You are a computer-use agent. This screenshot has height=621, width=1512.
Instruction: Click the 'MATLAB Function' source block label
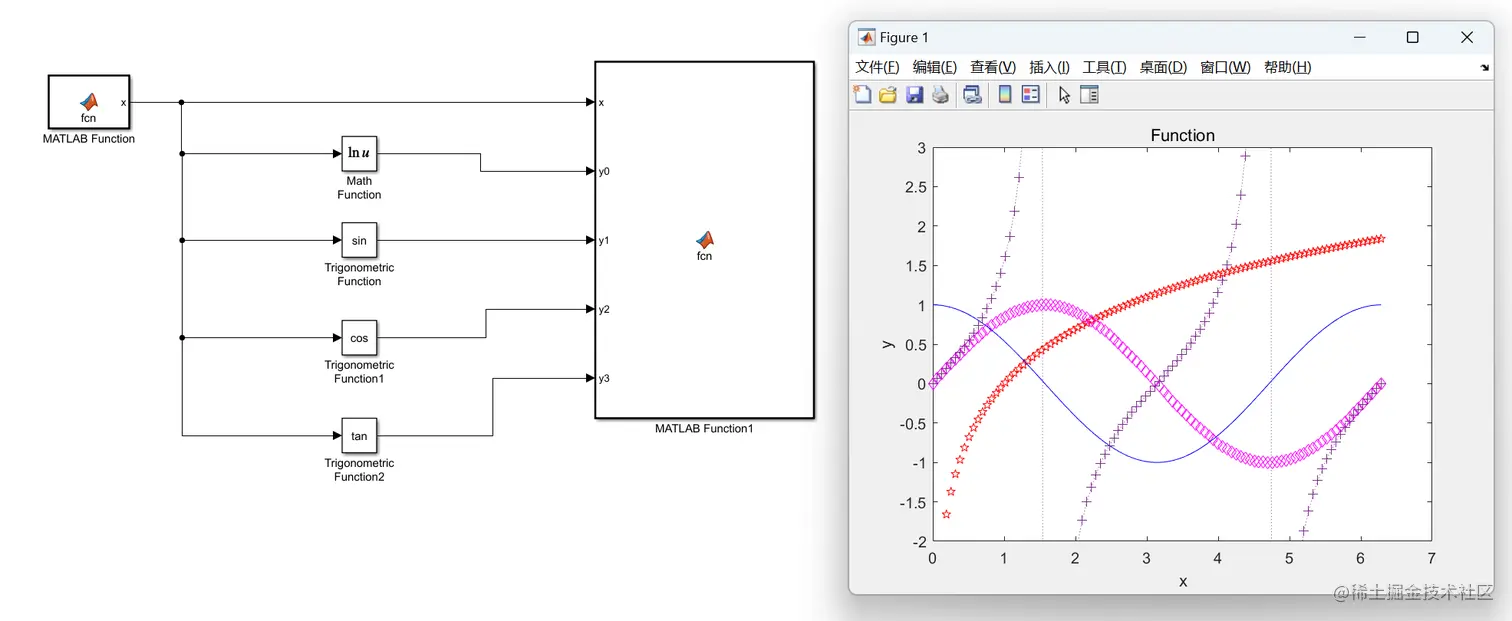click(89, 139)
